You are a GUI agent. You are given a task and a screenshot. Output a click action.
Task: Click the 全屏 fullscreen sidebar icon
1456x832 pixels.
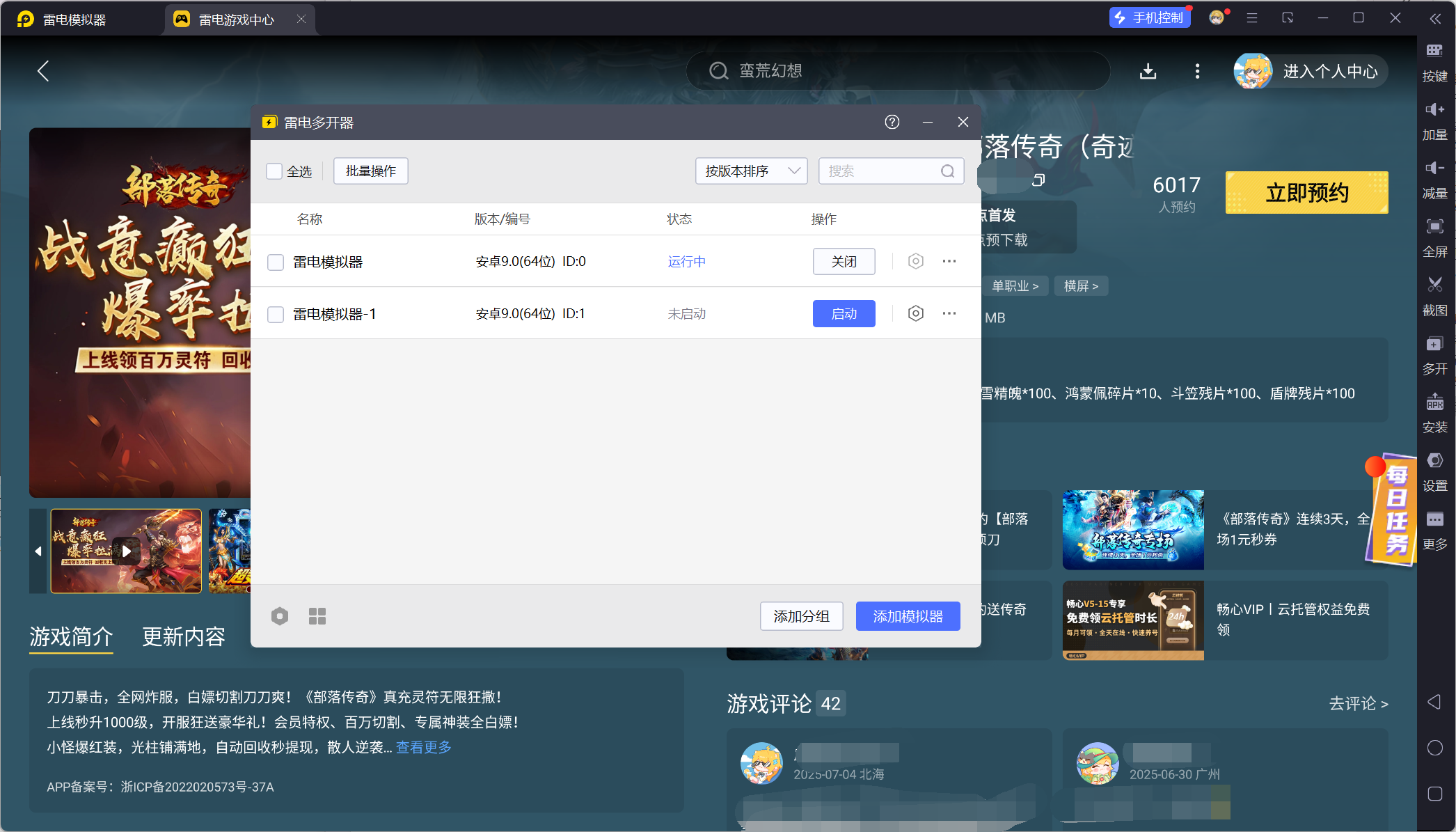[1434, 226]
